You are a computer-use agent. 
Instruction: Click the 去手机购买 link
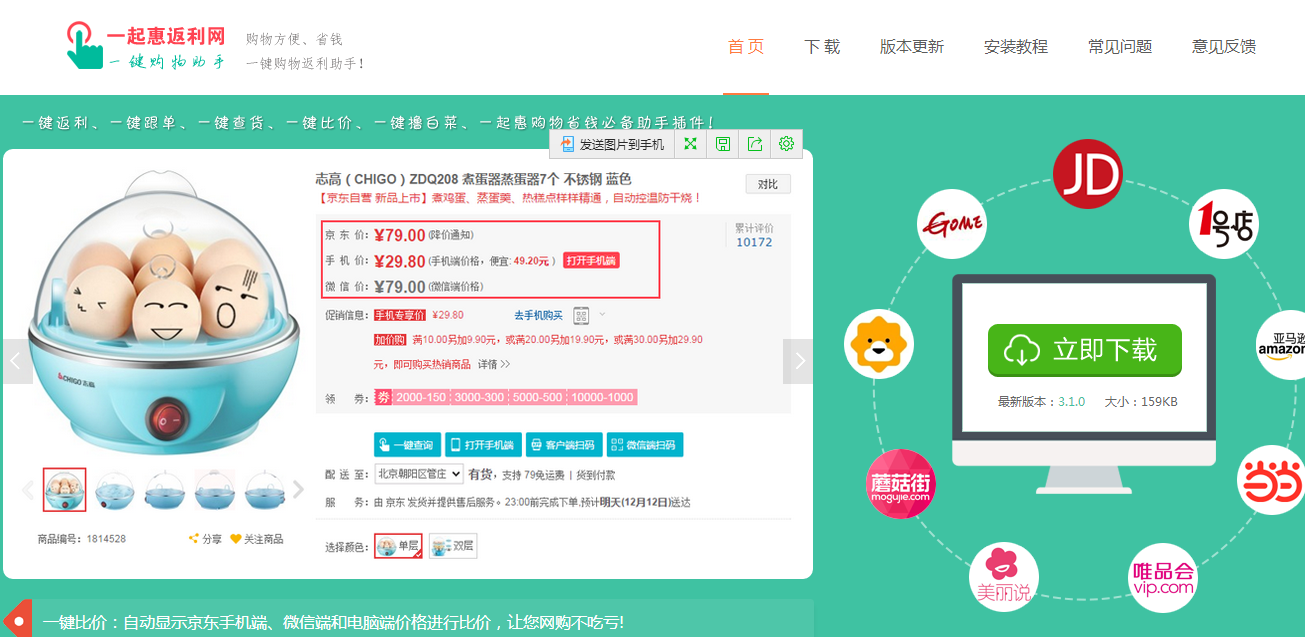pos(538,315)
